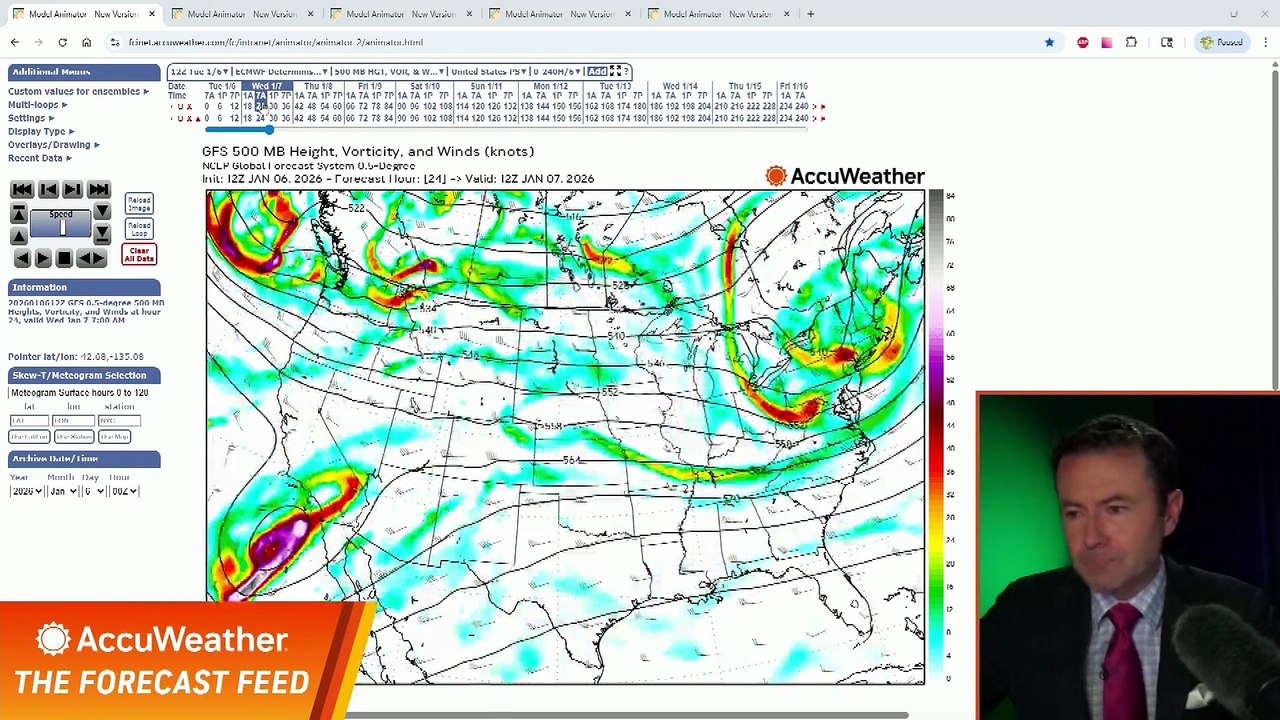Open the ECMWF model selection dropdown
Image resolution: width=1280 pixels, height=720 pixels.
(281, 72)
